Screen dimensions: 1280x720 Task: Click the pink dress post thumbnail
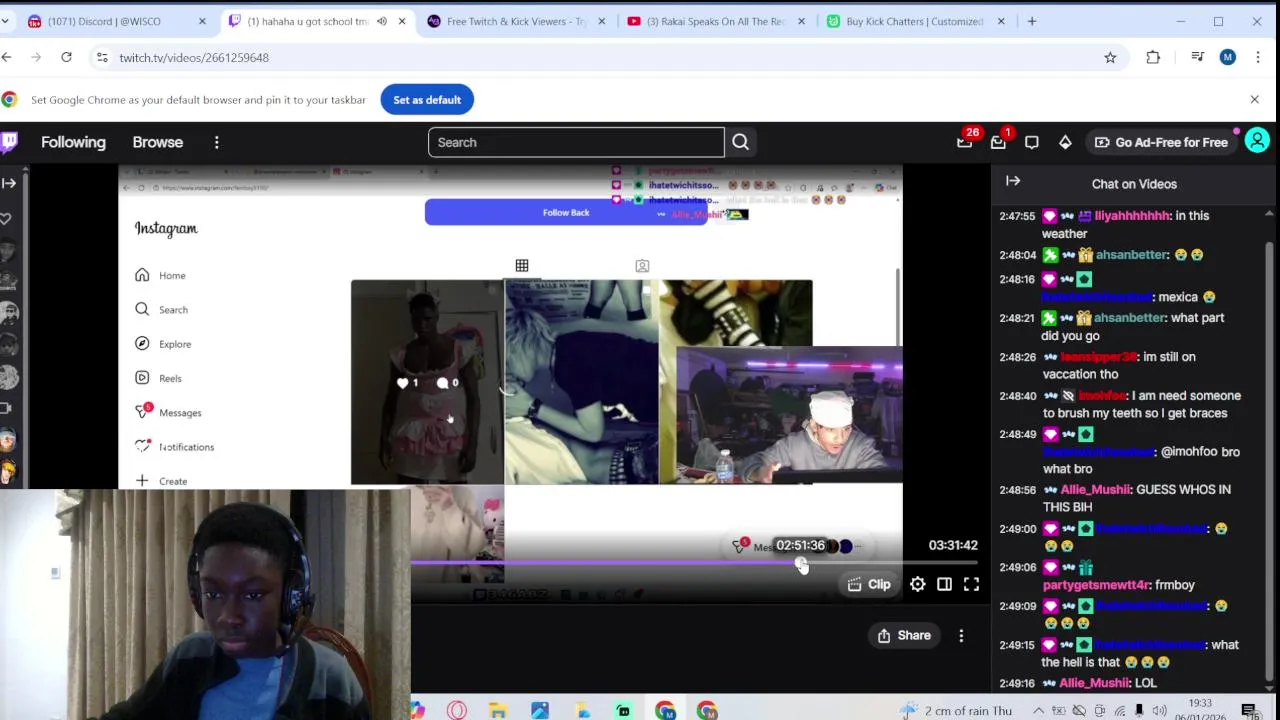(427, 382)
